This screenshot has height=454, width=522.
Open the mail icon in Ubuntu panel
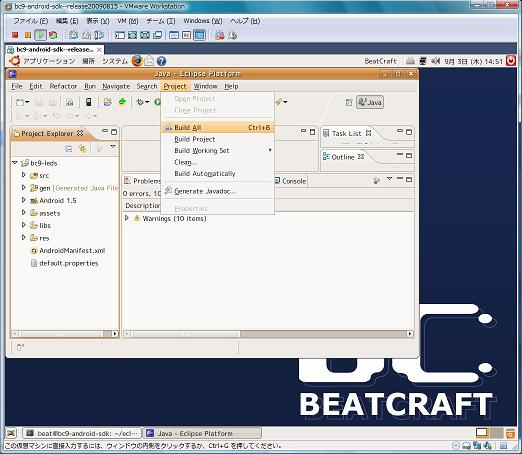coord(149,61)
